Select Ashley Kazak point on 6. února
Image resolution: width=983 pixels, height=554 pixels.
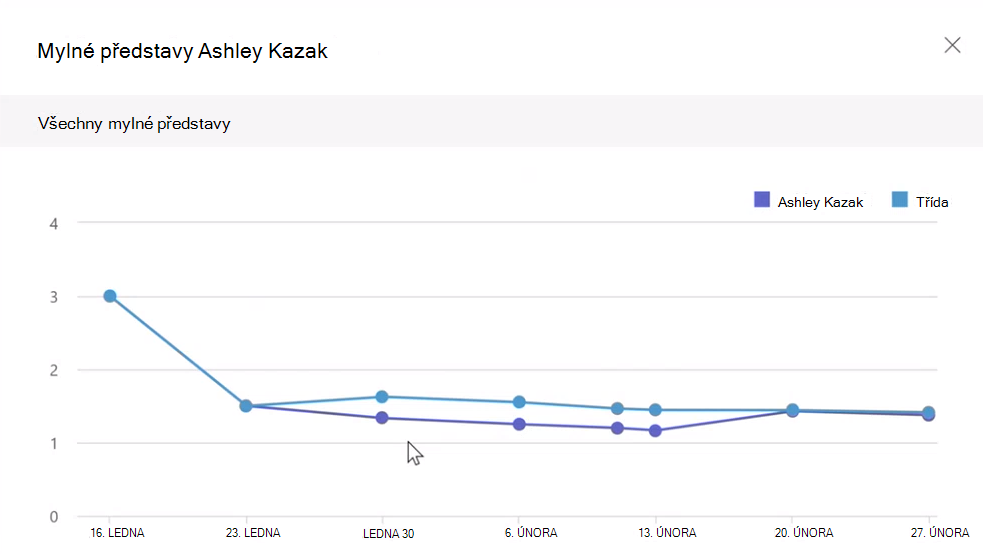pyautogui.click(x=519, y=424)
